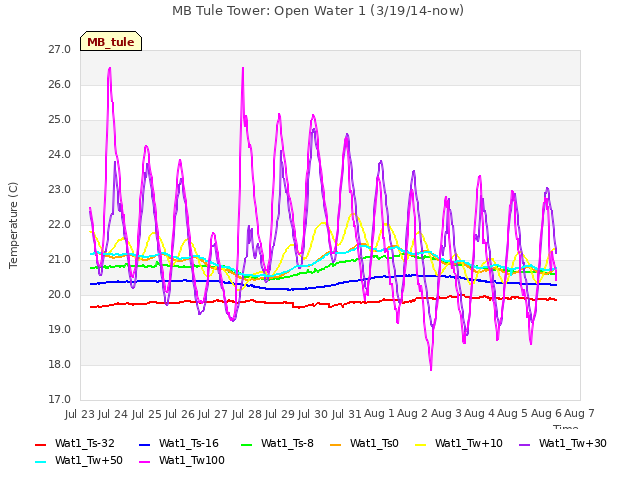The height and width of the screenshot is (480, 640).
Task: Click the Jul 31 x-axis date label
Action: tap(346, 414)
